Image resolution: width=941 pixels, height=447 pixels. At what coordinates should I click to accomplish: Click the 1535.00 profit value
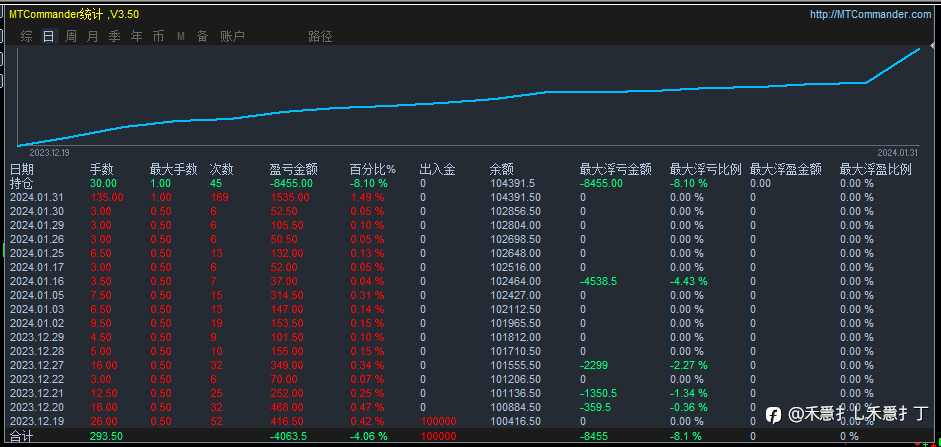coord(290,197)
